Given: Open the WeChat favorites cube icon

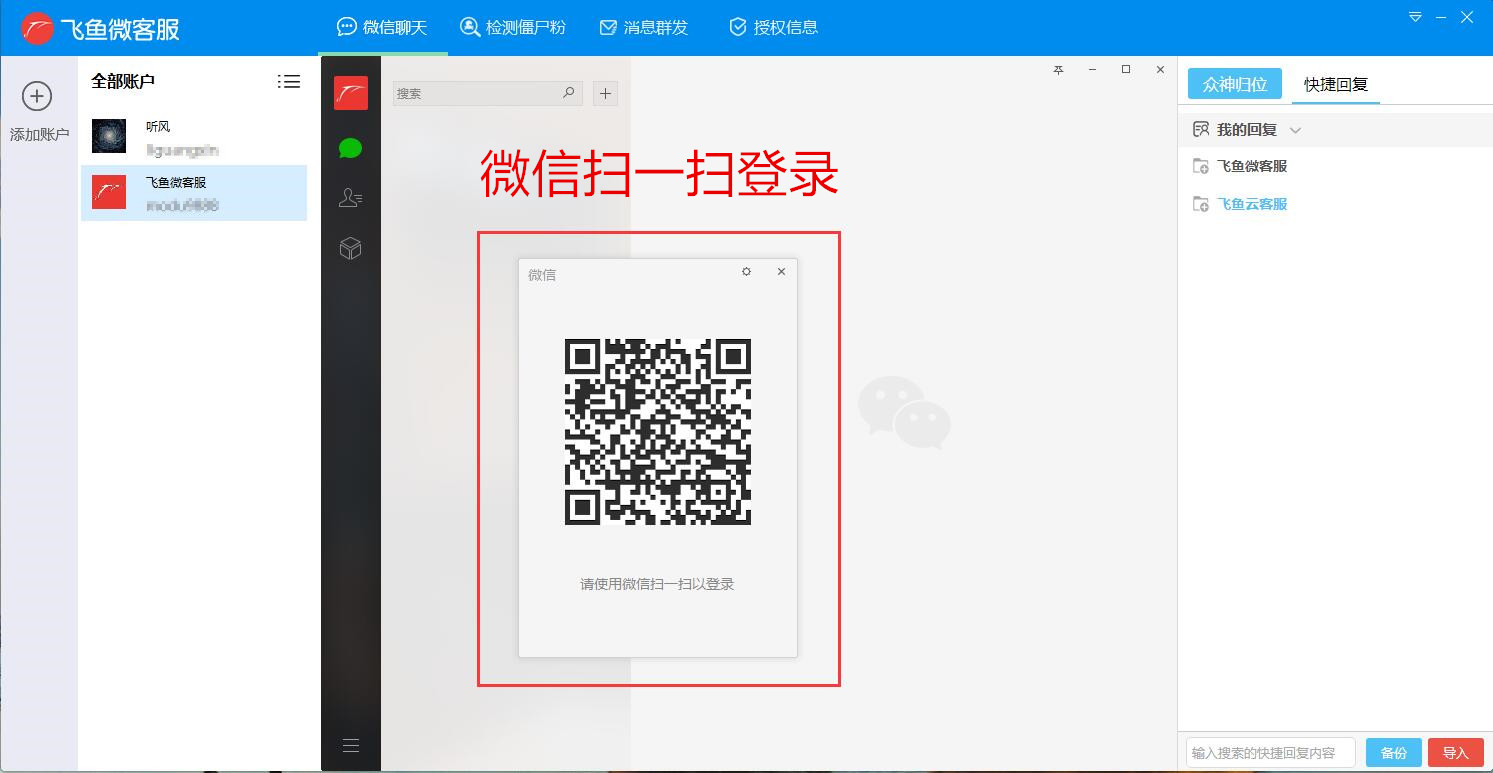Looking at the screenshot, I should [350, 248].
